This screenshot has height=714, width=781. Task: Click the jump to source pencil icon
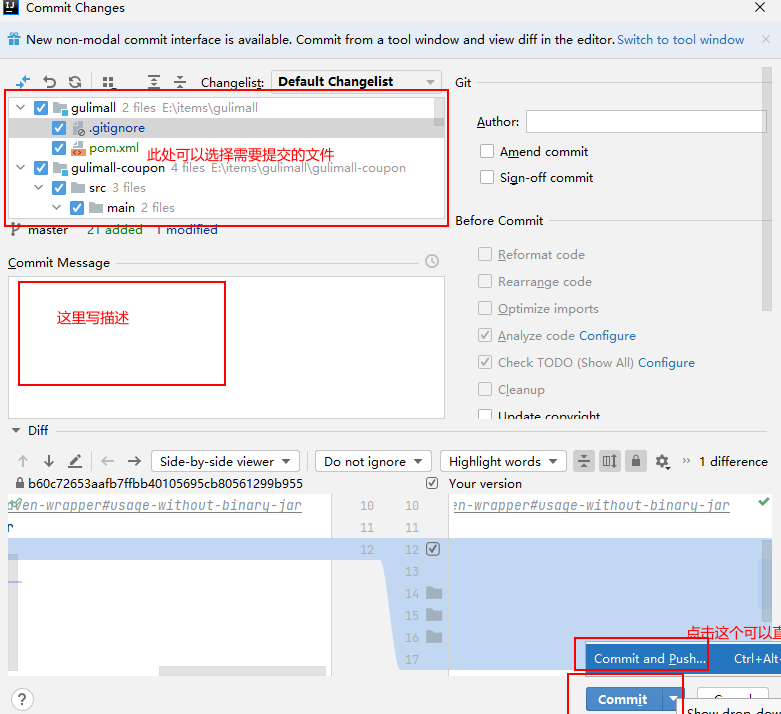point(75,461)
